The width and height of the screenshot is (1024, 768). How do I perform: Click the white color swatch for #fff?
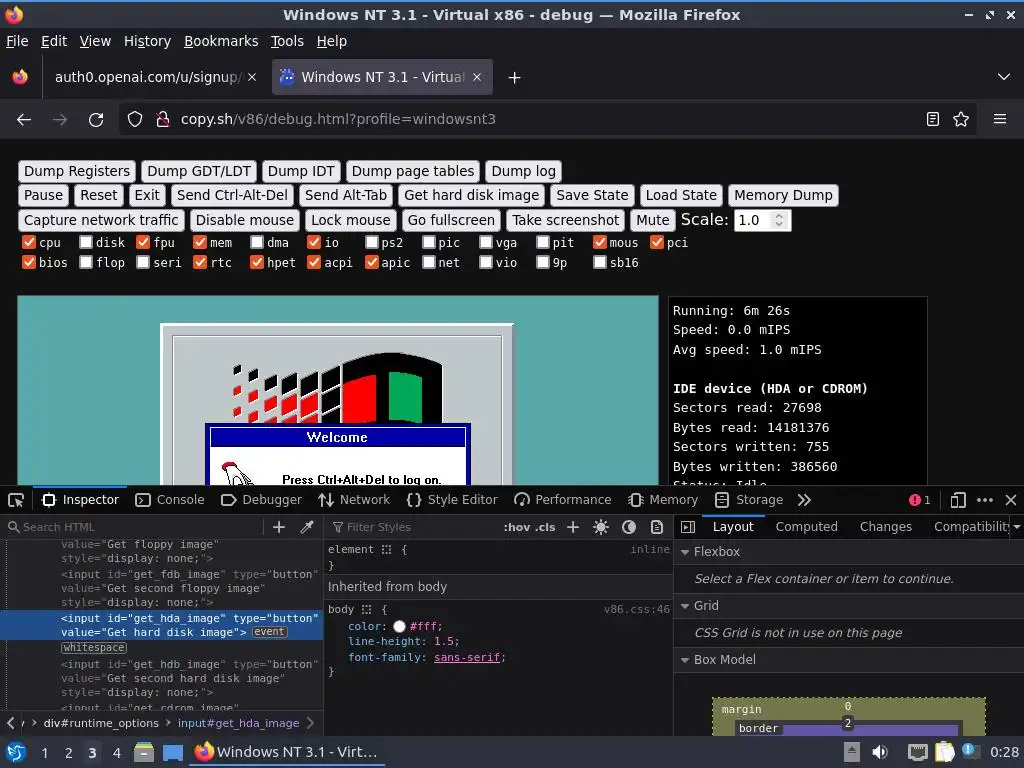click(399, 627)
